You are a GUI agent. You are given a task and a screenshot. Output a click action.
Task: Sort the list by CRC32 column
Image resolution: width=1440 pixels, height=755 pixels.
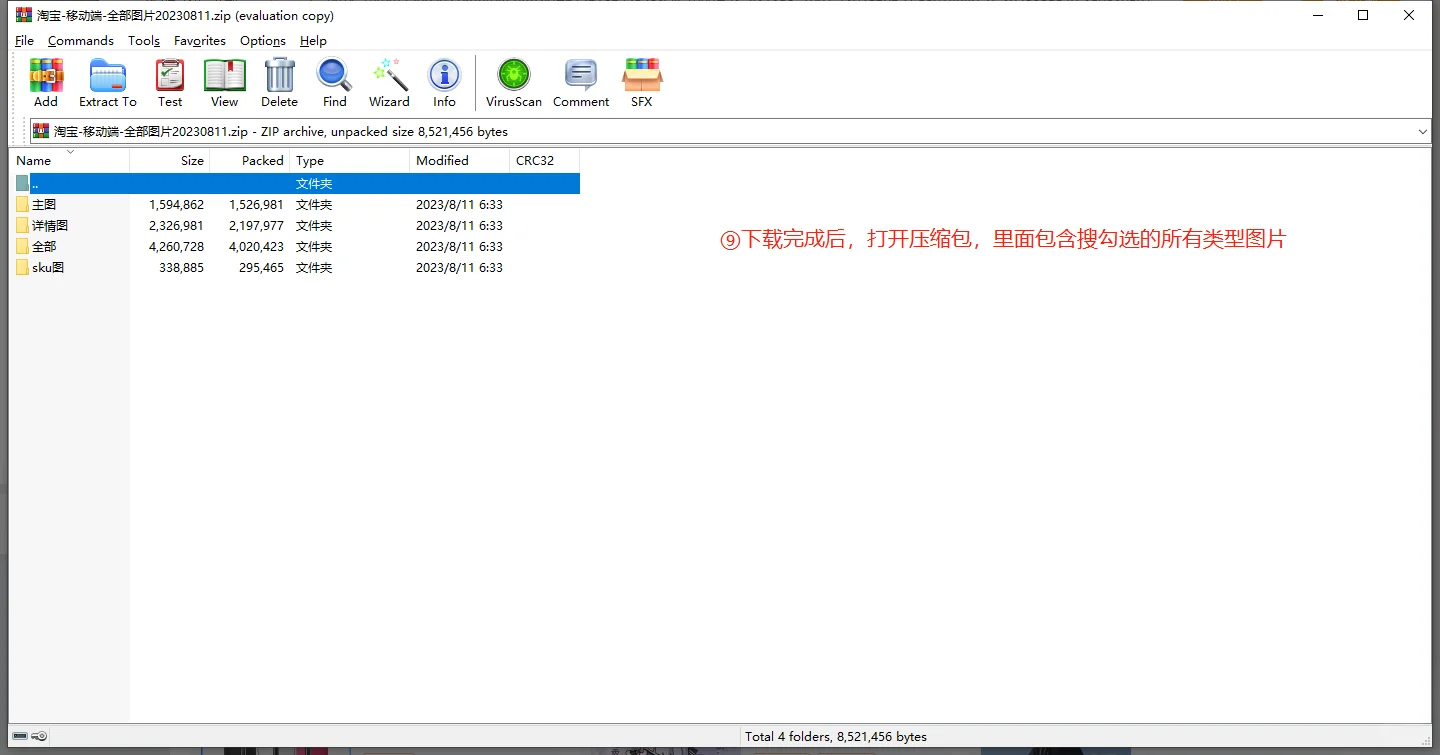545,160
